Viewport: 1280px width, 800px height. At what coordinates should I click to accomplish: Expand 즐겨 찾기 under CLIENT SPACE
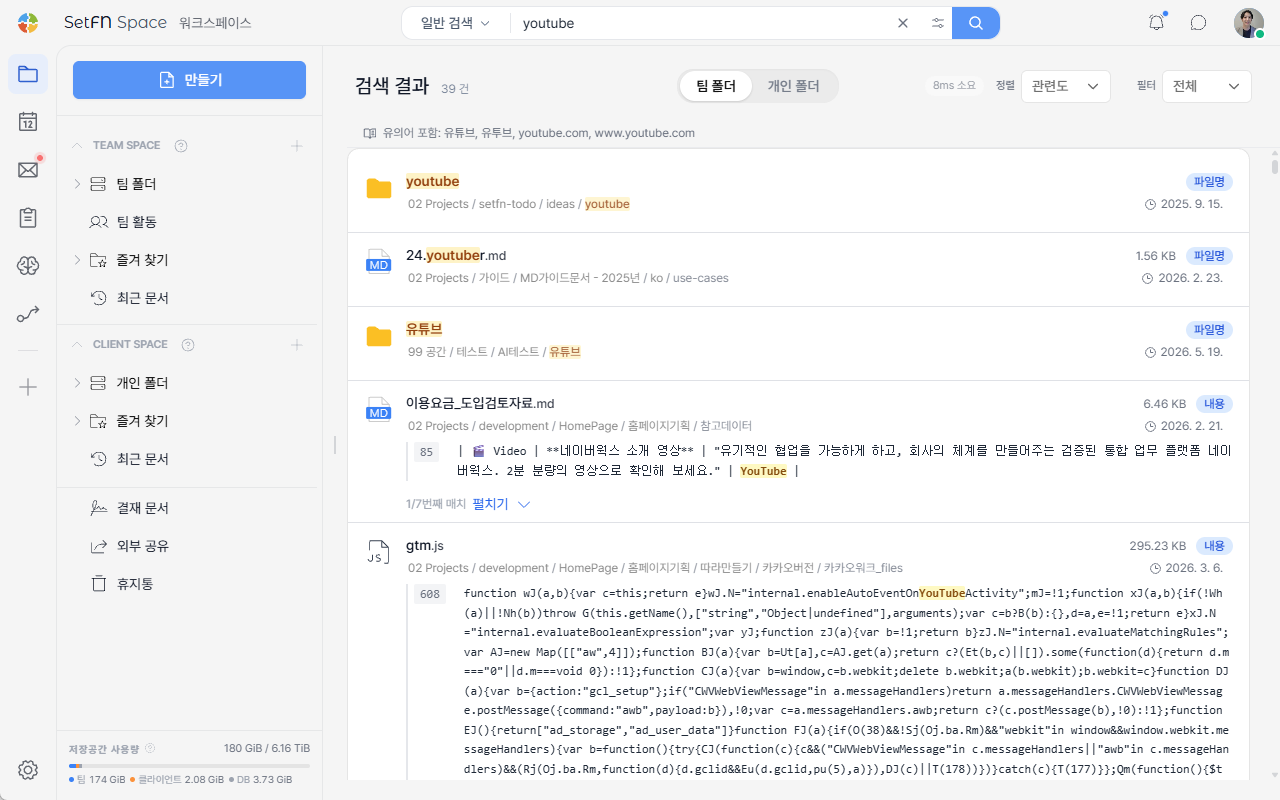coord(78,421)
